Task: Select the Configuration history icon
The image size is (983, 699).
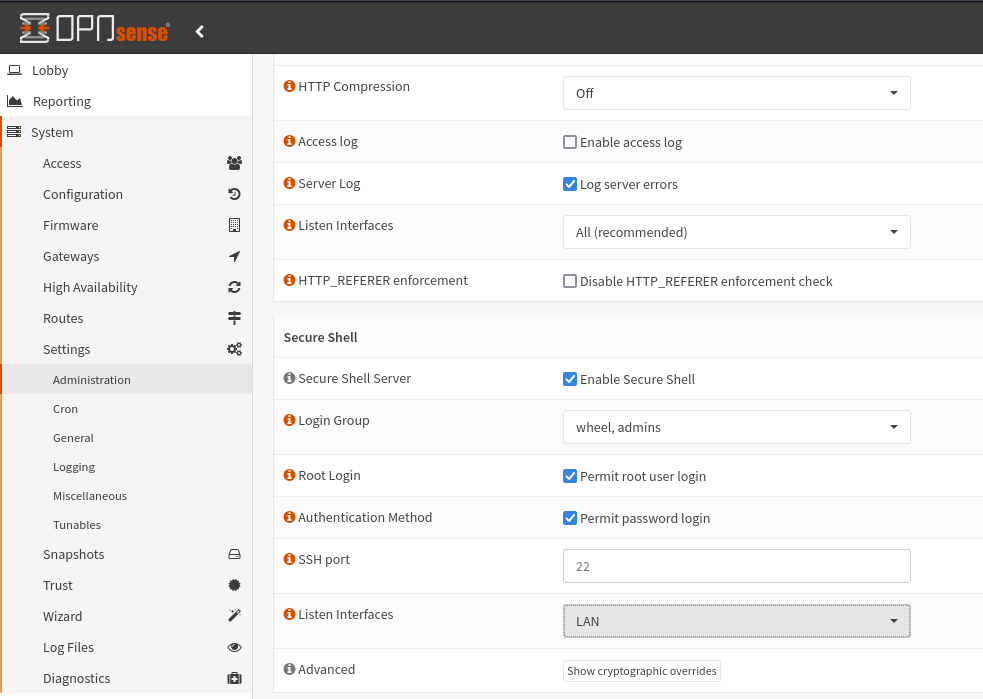Action: [x=234, y=194]
